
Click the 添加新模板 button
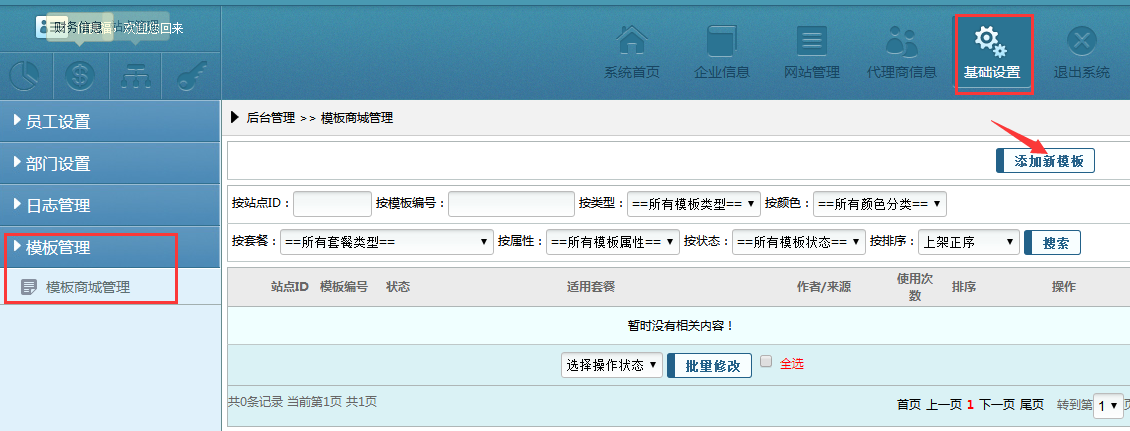(1046, 161)
